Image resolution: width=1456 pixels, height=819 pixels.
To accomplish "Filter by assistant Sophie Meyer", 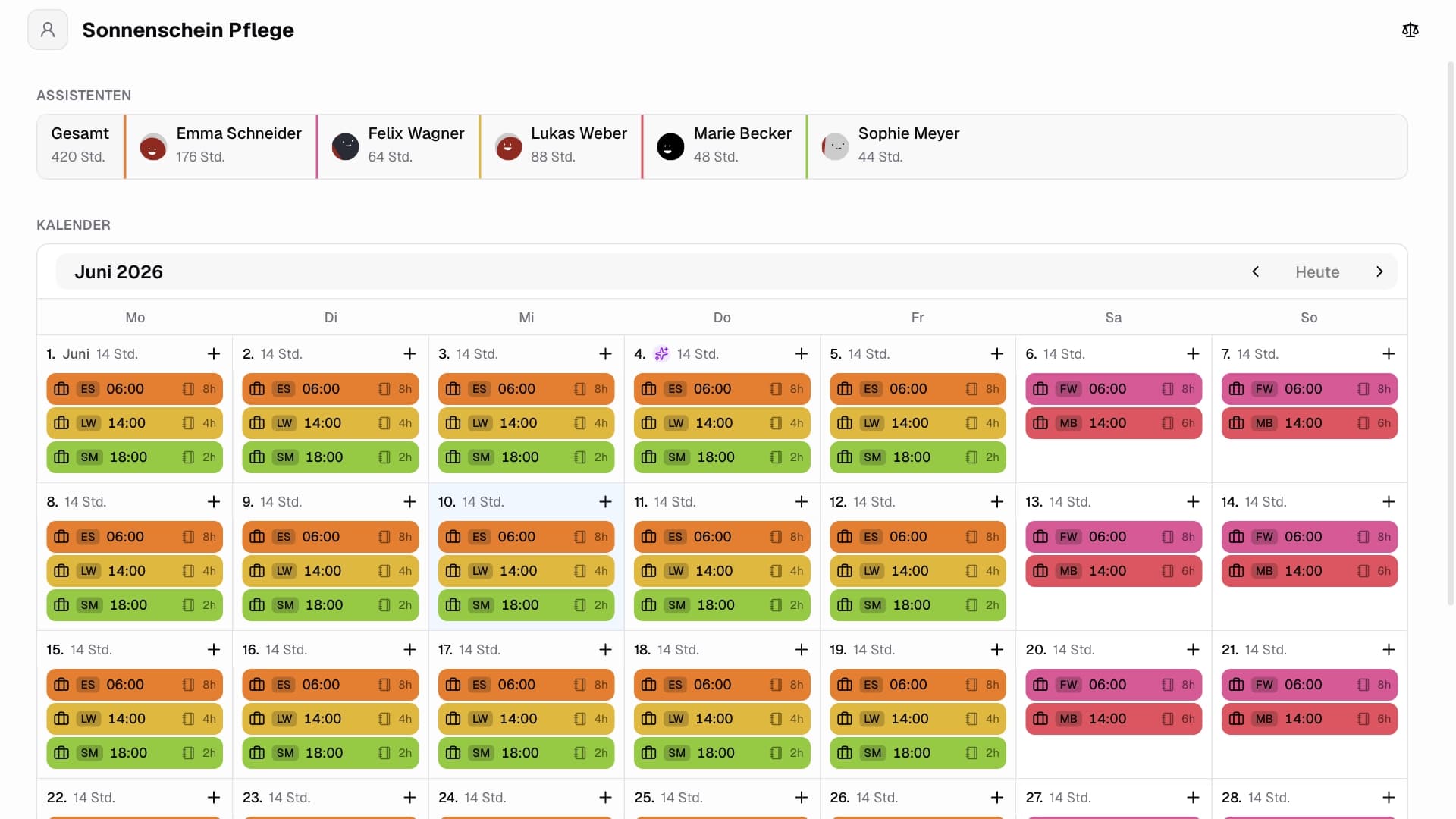I will [891, 146].
